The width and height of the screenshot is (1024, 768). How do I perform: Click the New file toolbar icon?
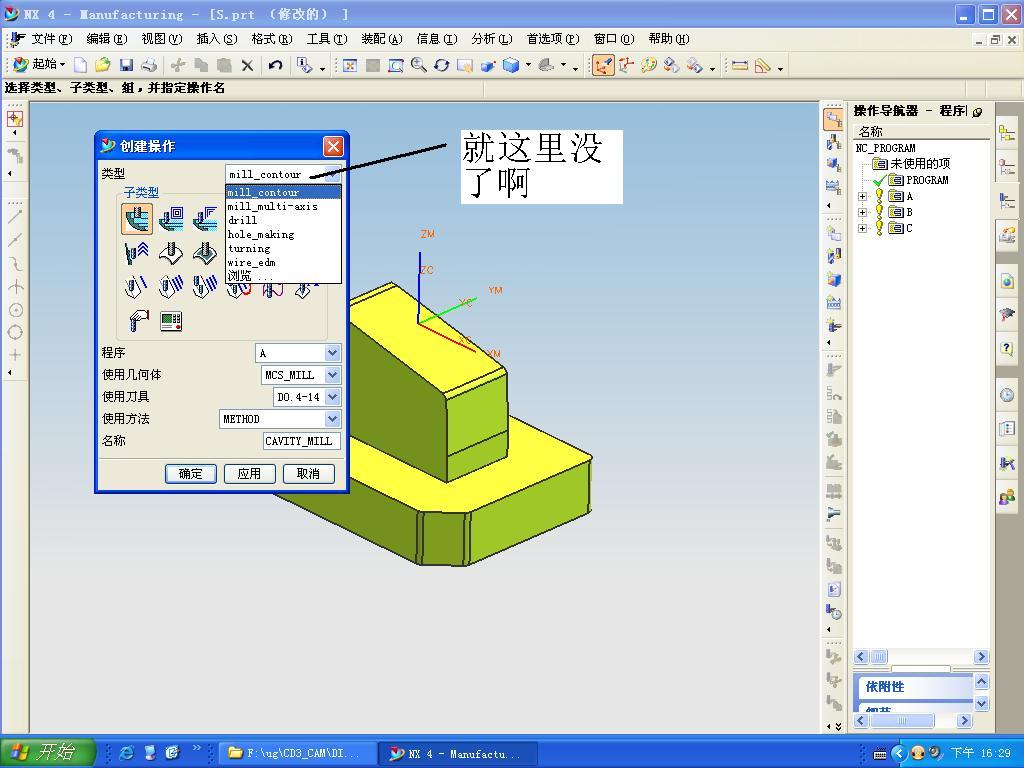pyautogui.click(x=80, y=65)
